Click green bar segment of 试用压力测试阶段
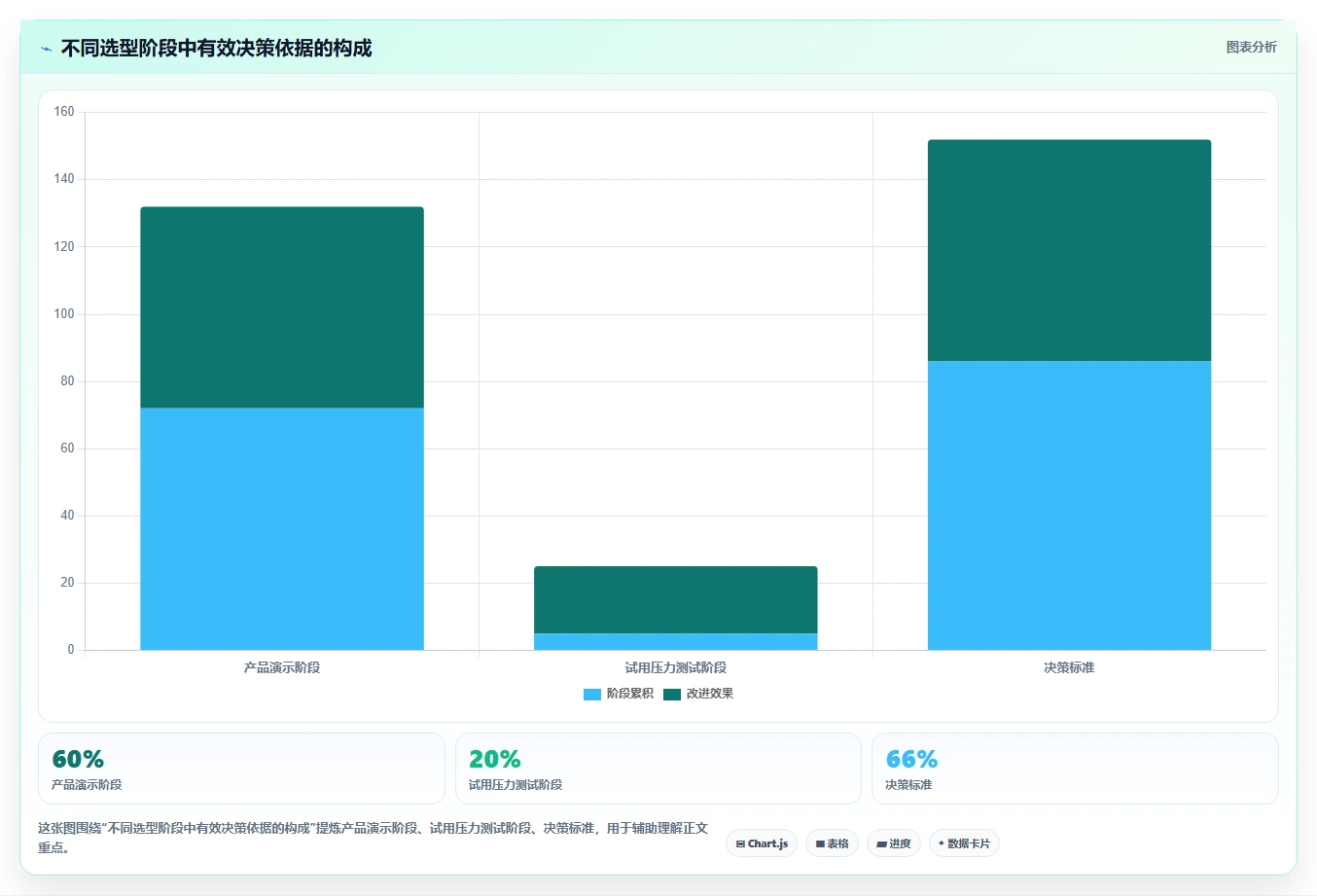Viewport: 1317px width, 896px height. pos(676,599)
